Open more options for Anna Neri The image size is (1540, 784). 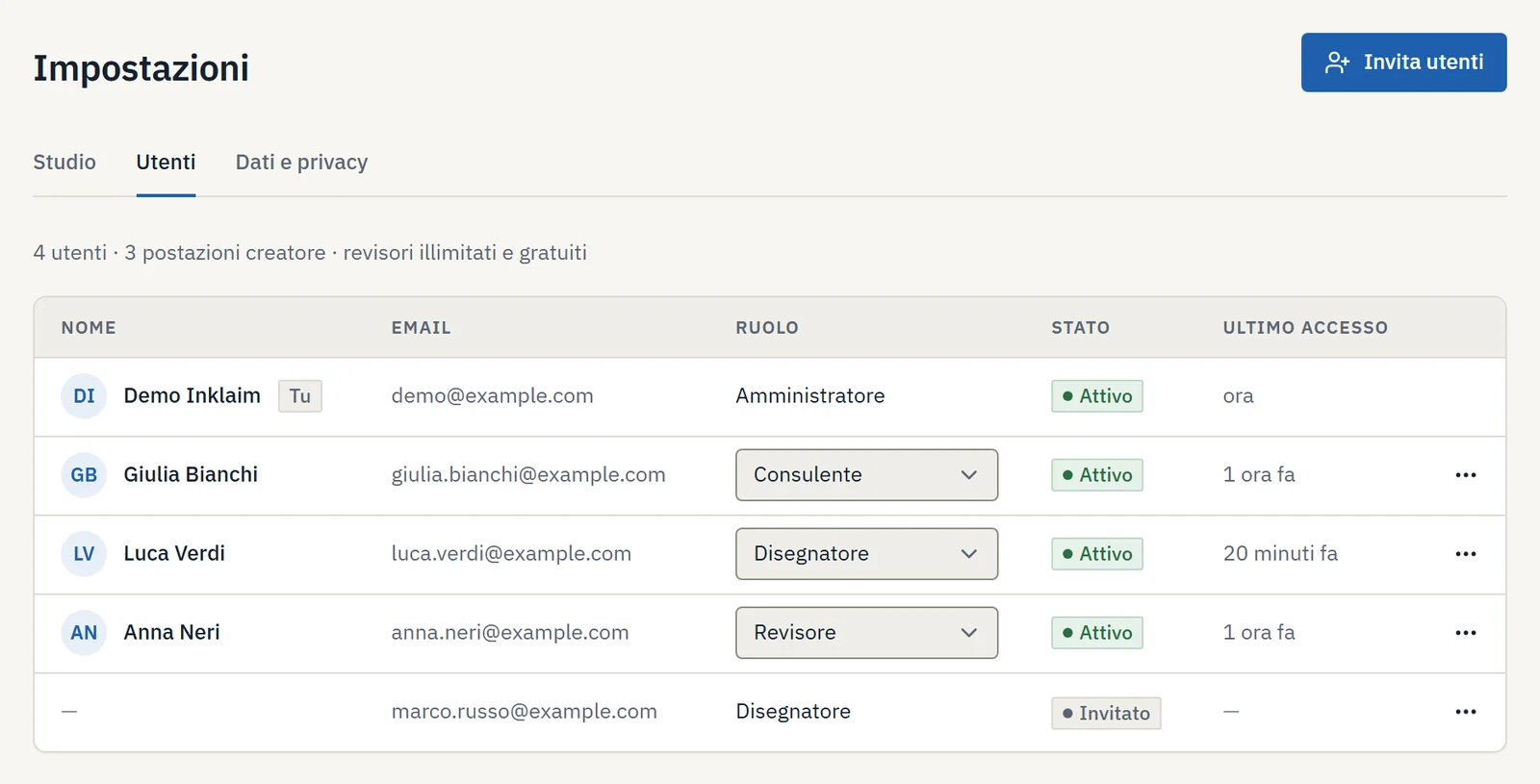[x=1465, y=633]
